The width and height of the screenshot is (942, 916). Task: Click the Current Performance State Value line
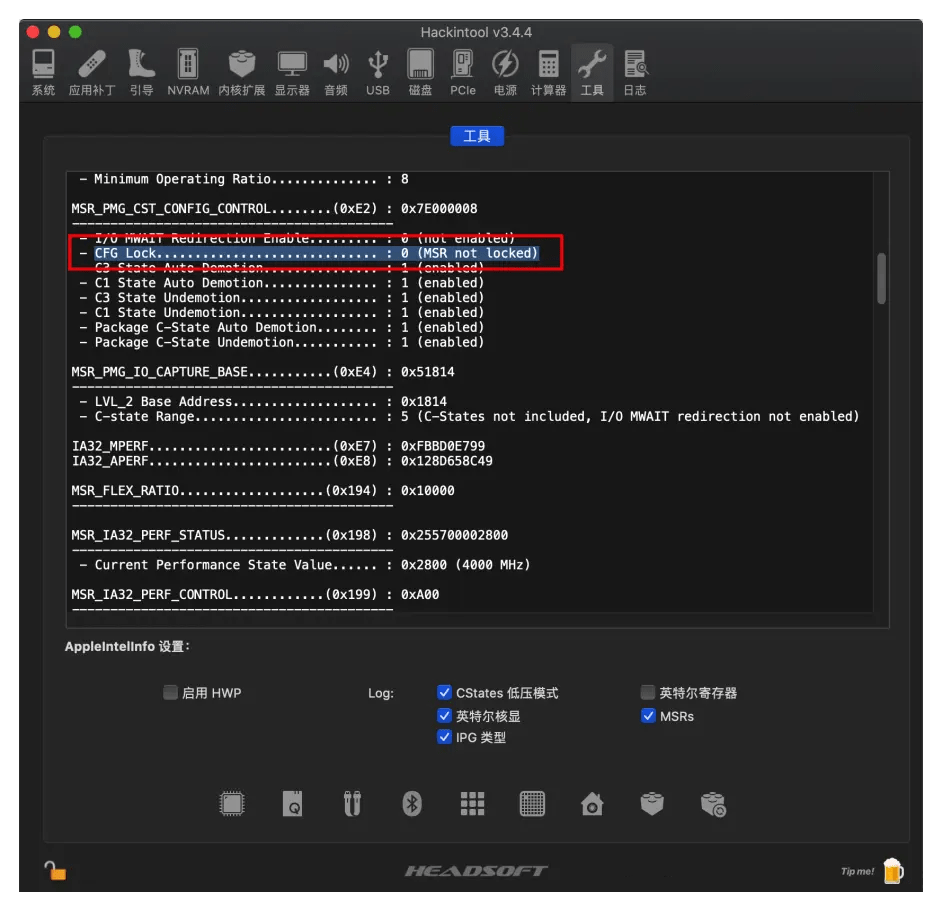pyautogui.click(x=305, y=565)
